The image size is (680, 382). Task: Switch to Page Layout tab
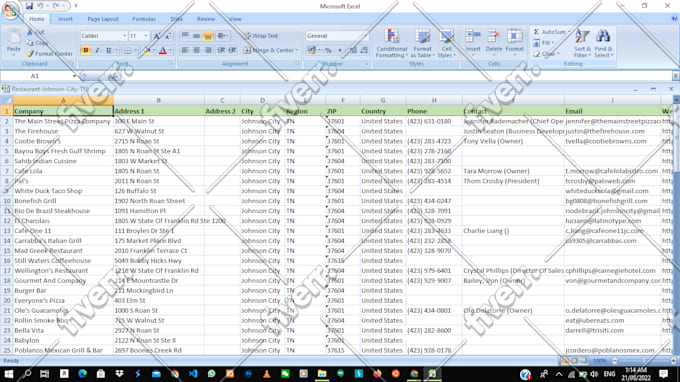tap(103, 19)
